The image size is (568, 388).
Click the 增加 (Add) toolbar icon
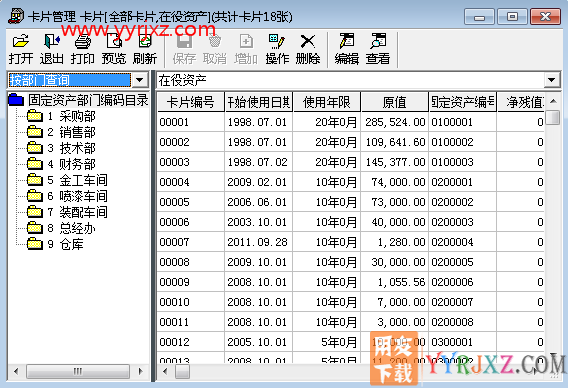click(246, 49)
